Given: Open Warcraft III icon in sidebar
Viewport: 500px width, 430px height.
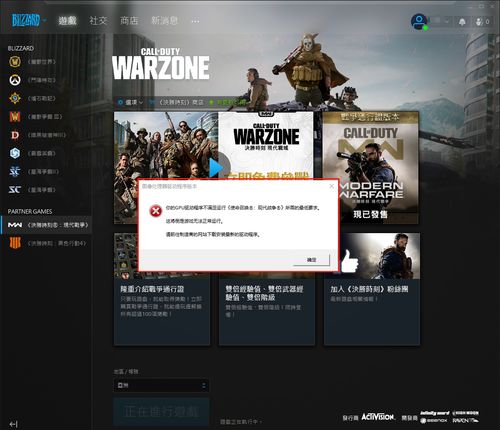Looking at the screenshot, I should 15,117.
